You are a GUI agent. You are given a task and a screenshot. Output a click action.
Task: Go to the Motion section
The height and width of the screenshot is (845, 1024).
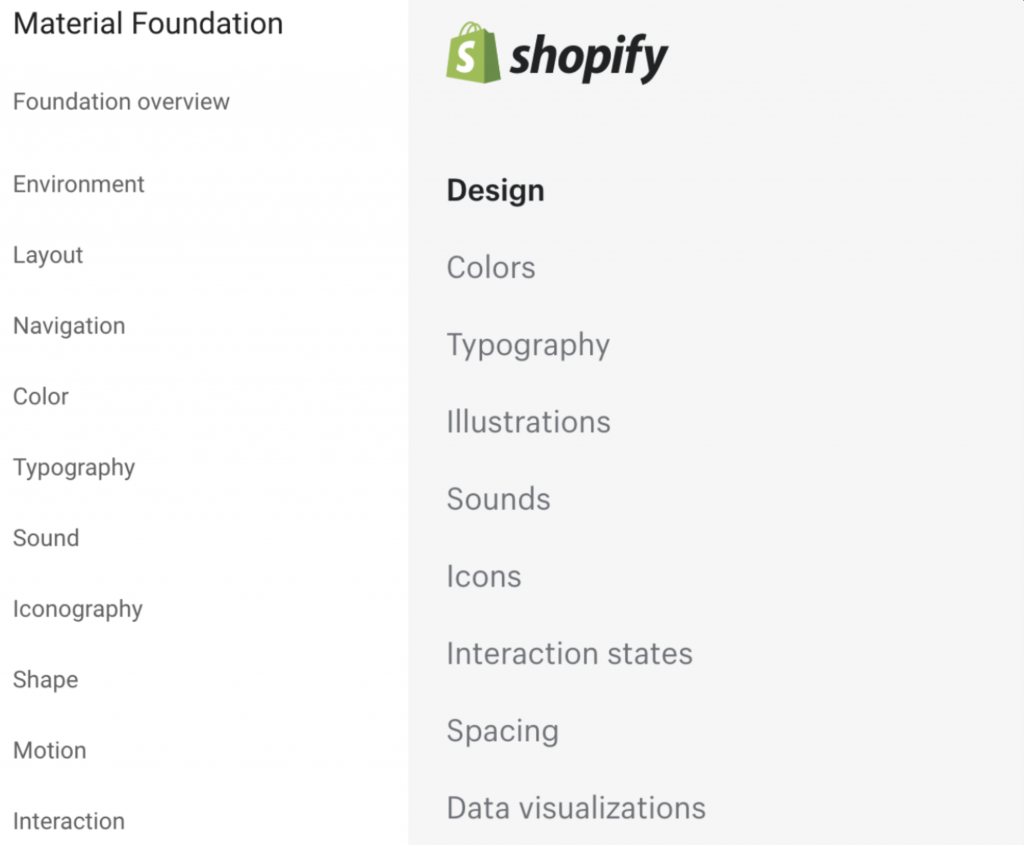click(49, 751)
